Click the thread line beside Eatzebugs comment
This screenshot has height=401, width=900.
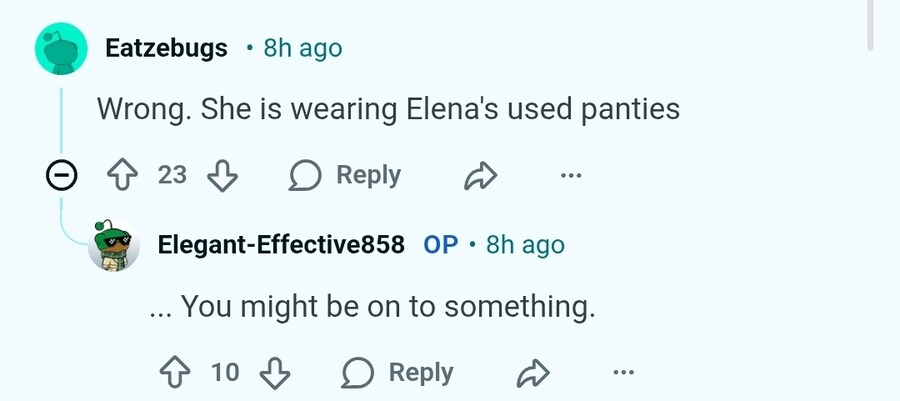pos(62,120)
